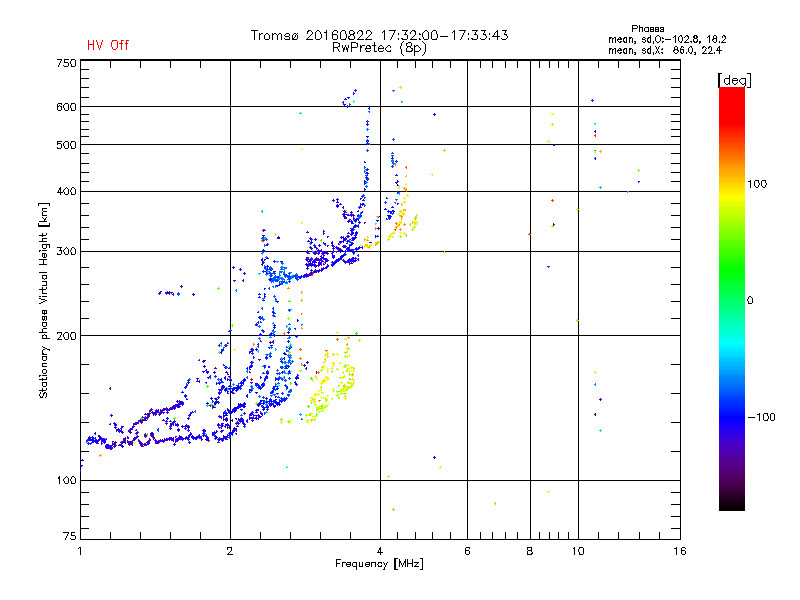Click the 'Frequency [MHz]' axis label
Image resolution: width=800 pixels, height=600 pixels.
379,564
